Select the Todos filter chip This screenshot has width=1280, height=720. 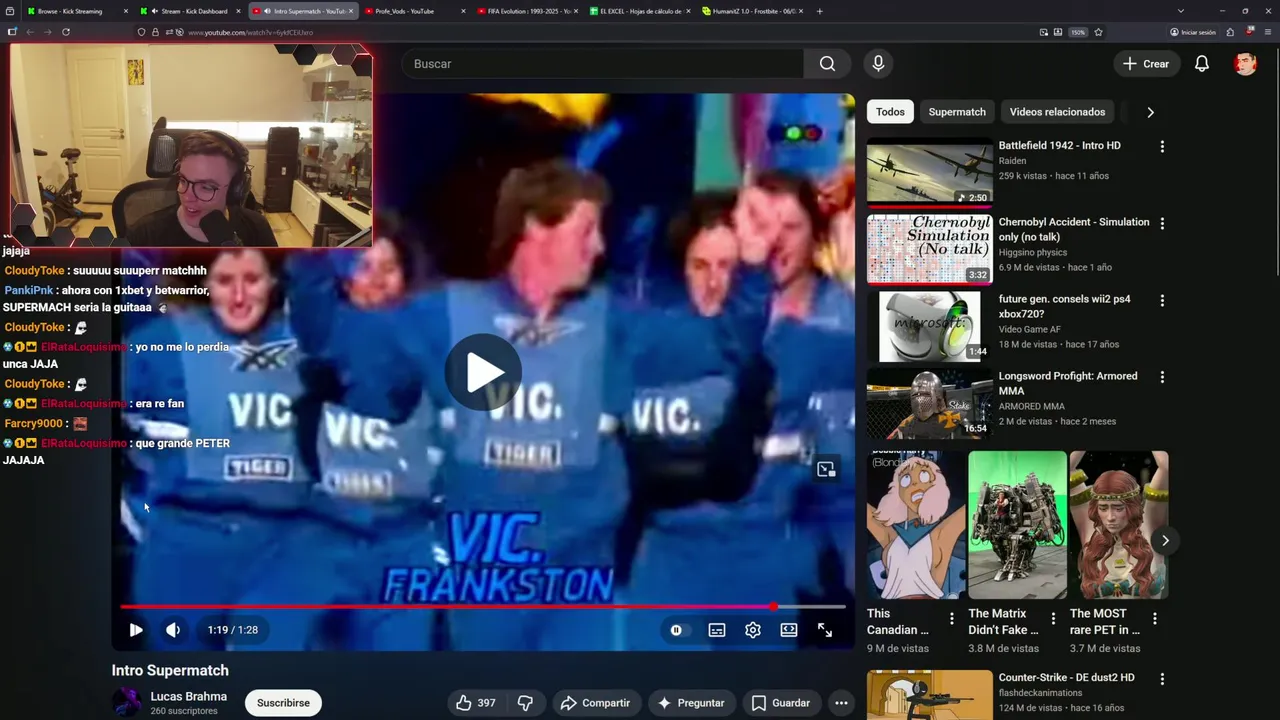click(890, 112)
